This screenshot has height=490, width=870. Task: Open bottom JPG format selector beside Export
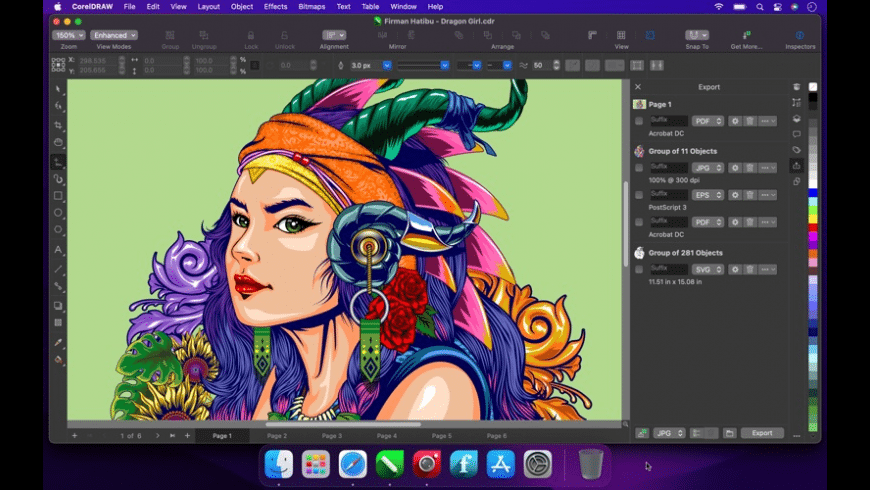point(669,433)
